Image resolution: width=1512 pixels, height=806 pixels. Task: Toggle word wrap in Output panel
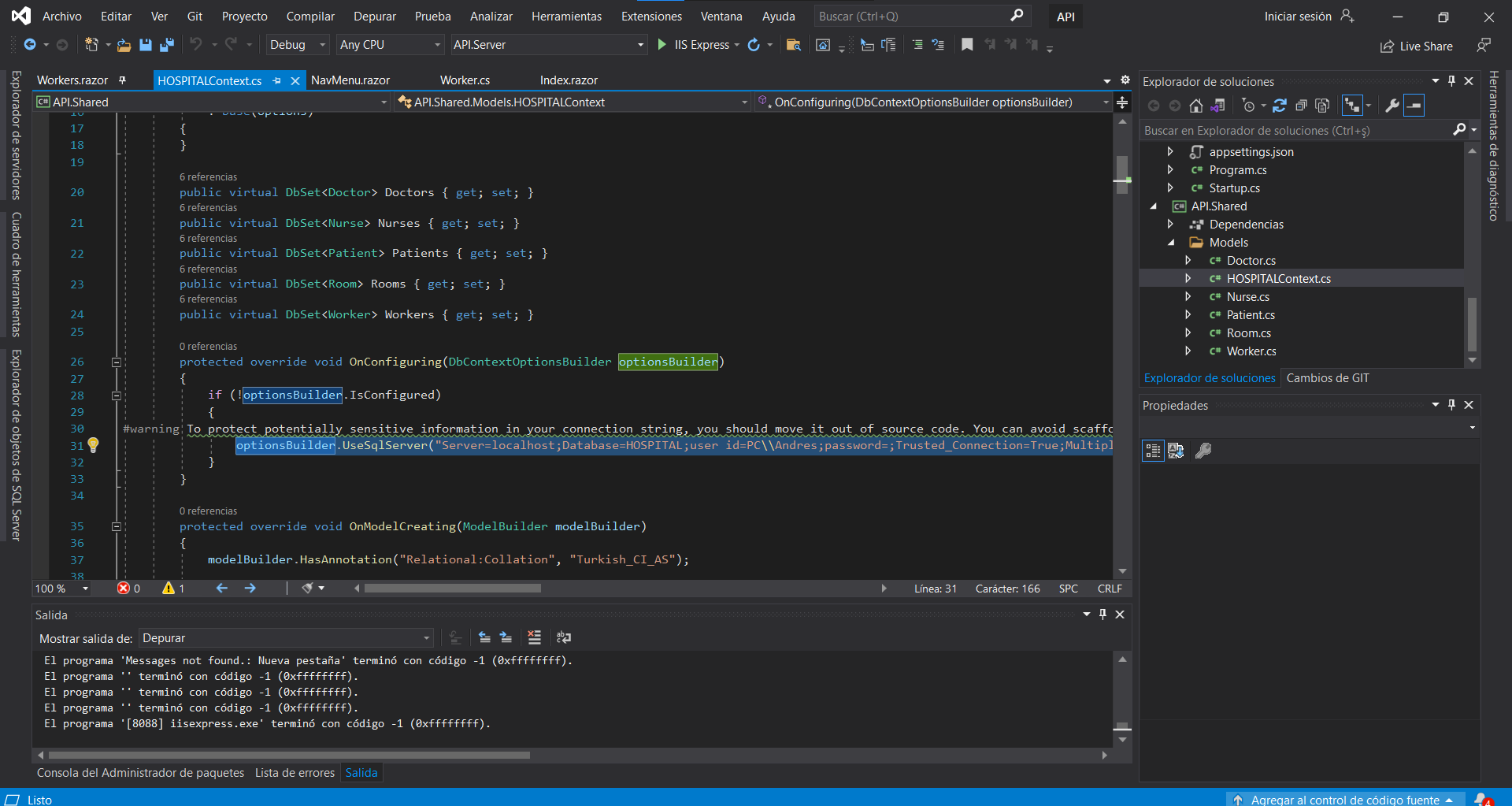coord(564,637)
